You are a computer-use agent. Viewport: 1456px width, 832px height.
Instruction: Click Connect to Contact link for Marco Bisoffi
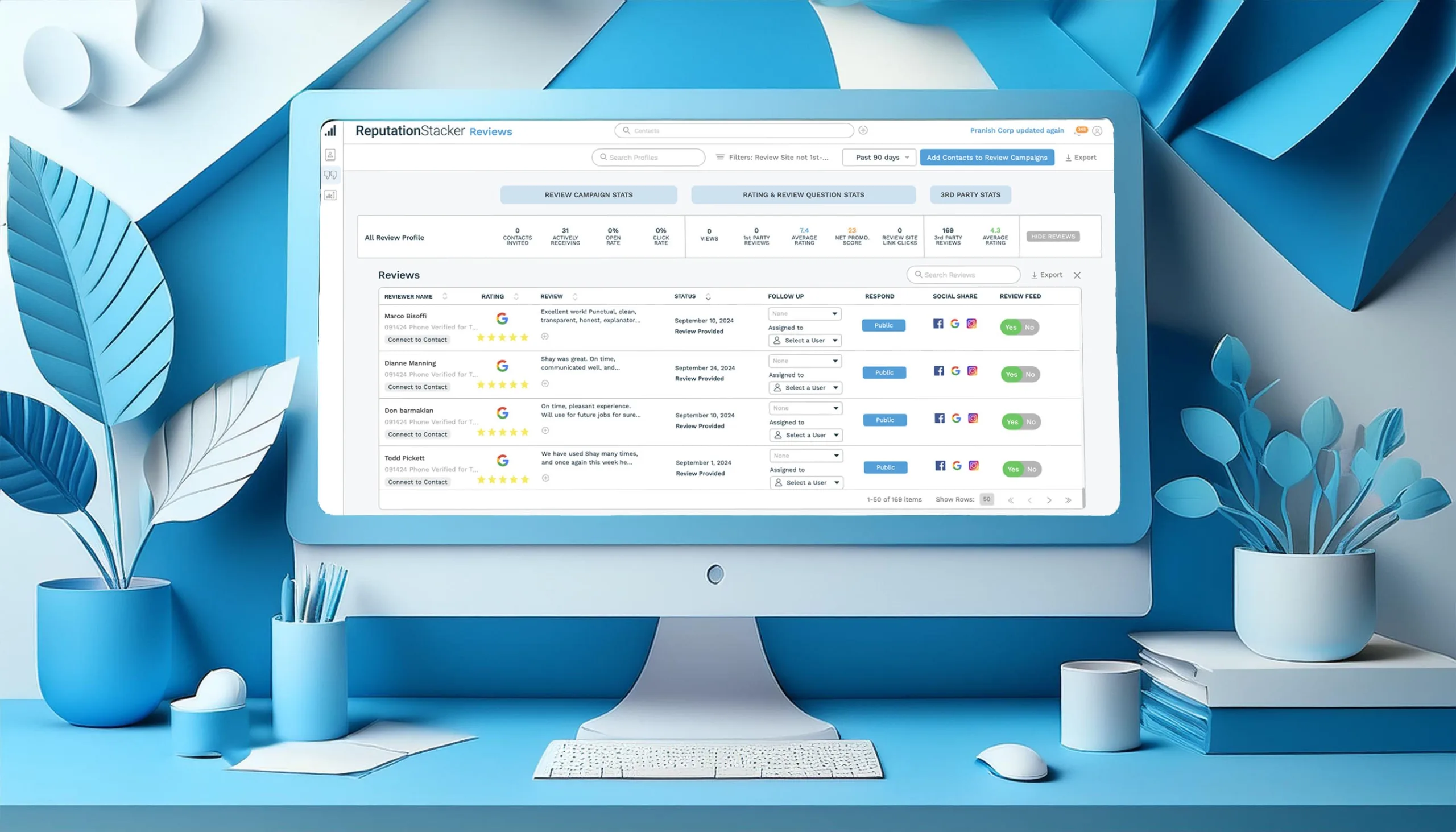click(x=417, y=339)
